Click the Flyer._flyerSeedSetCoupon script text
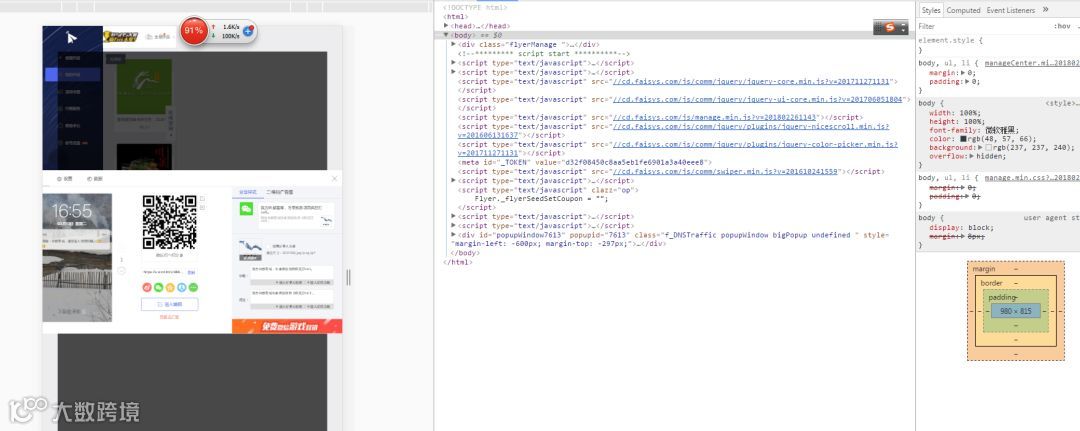 (541, 198)
